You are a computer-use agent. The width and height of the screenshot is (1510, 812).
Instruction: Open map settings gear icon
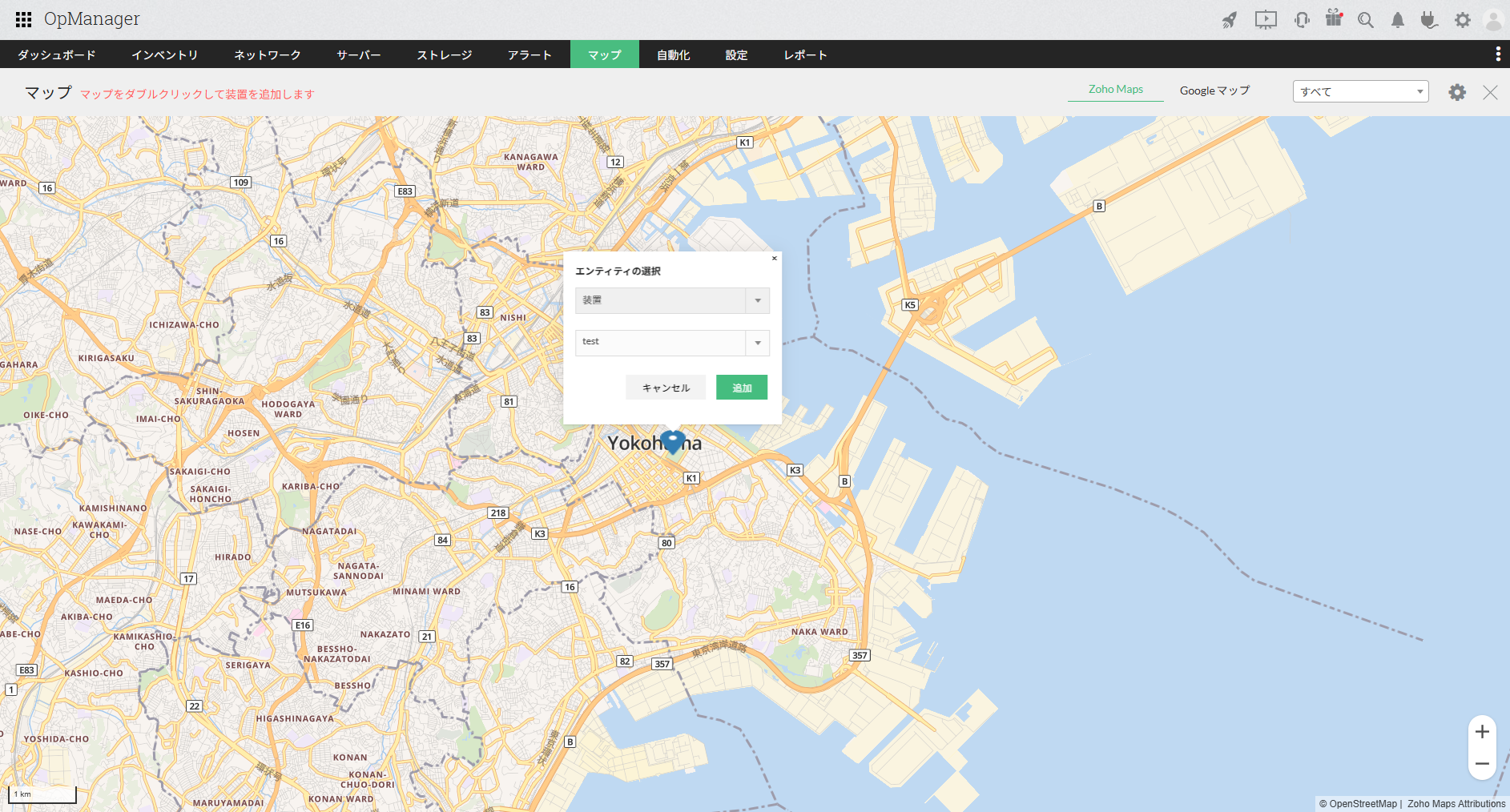(x=1457, y=92)
